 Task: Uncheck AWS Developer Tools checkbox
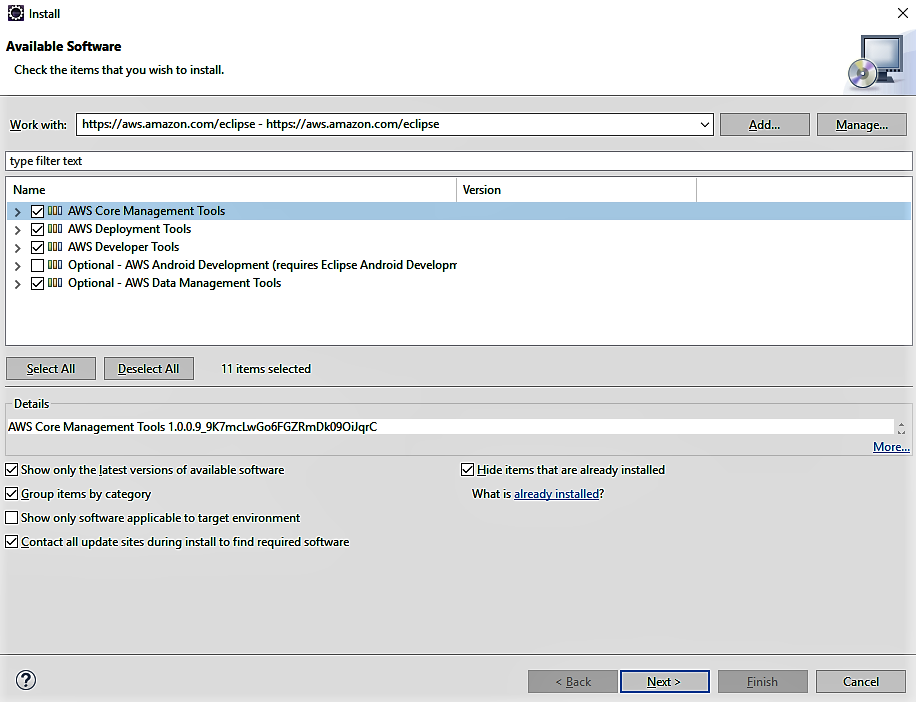pos(37,248)
